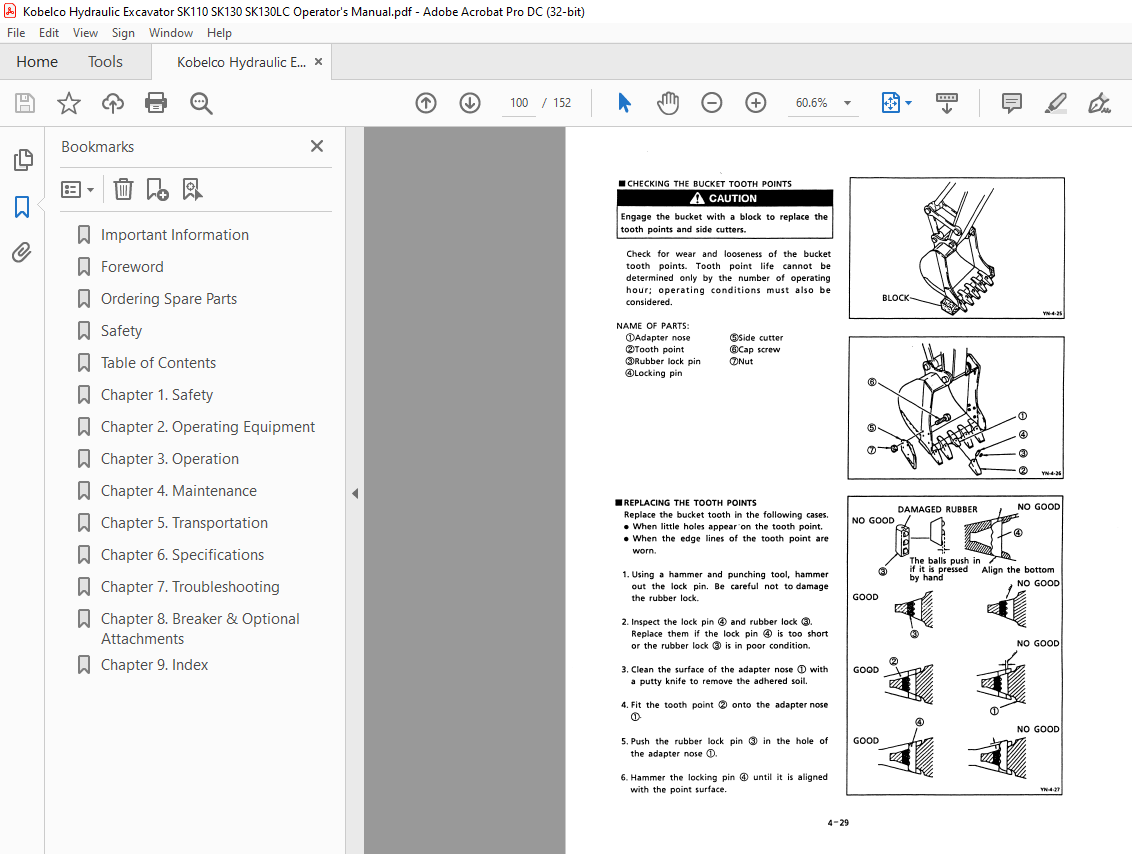
Task: Jump to Ordering Spare Parts bookmark
Action: point(169,299)
